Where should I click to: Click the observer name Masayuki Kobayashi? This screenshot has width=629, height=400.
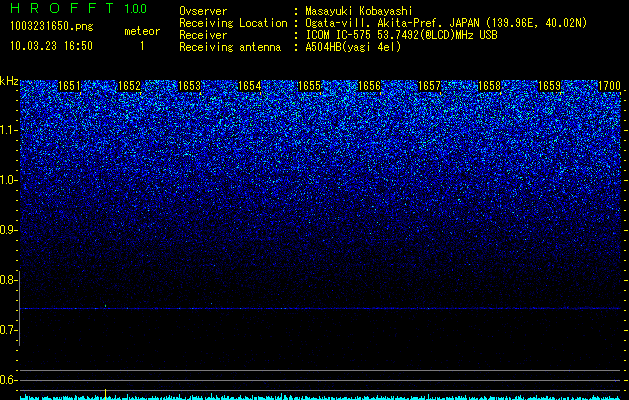click(359, 11)
